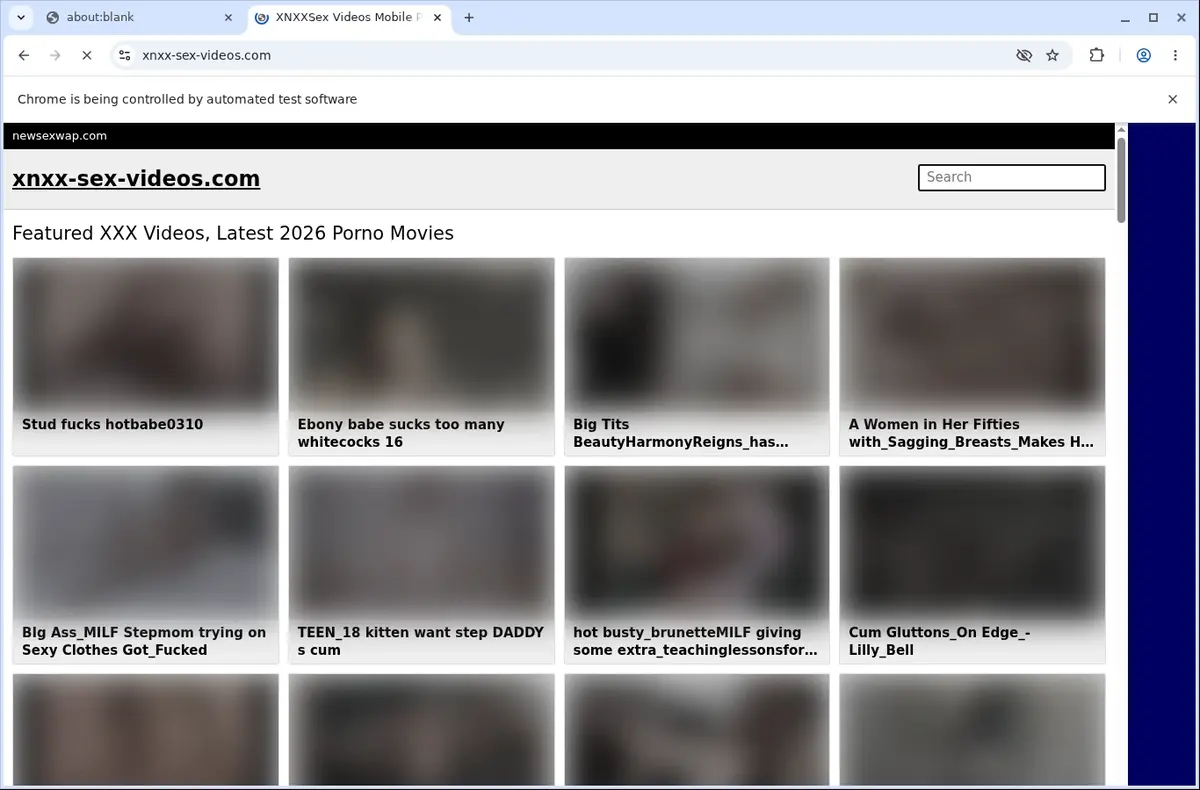Minimize the Chrome window
The height and width of the screenshot is (790, 1200).
pyautogui.click(x=1125, y=17)
